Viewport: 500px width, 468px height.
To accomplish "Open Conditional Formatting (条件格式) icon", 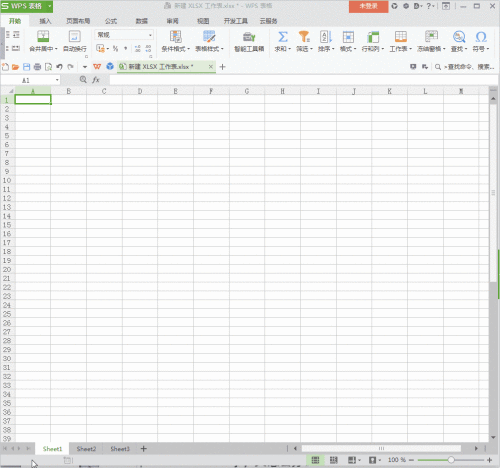I will click(176, 36).
